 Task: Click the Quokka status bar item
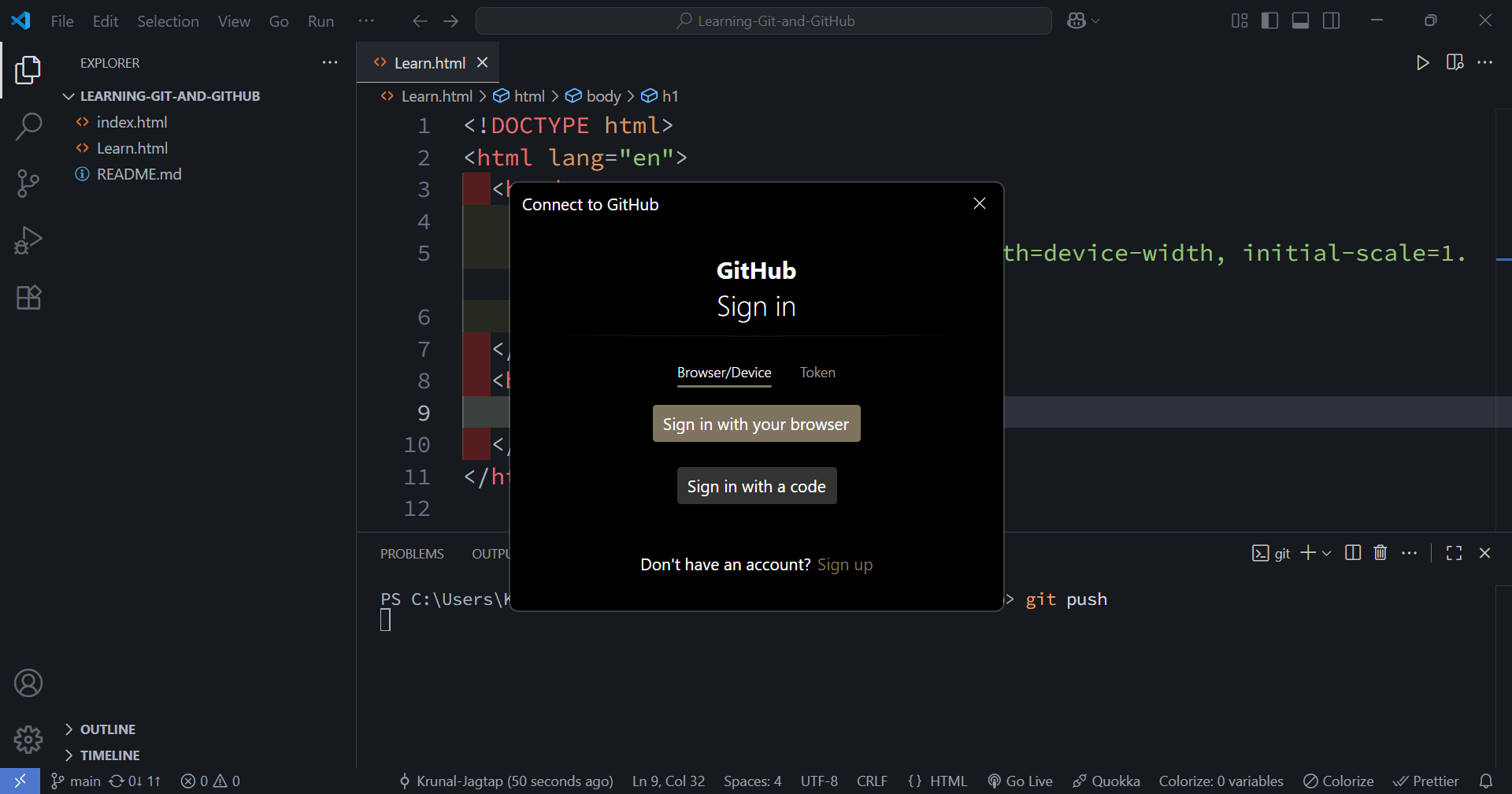click(1106, 781)
